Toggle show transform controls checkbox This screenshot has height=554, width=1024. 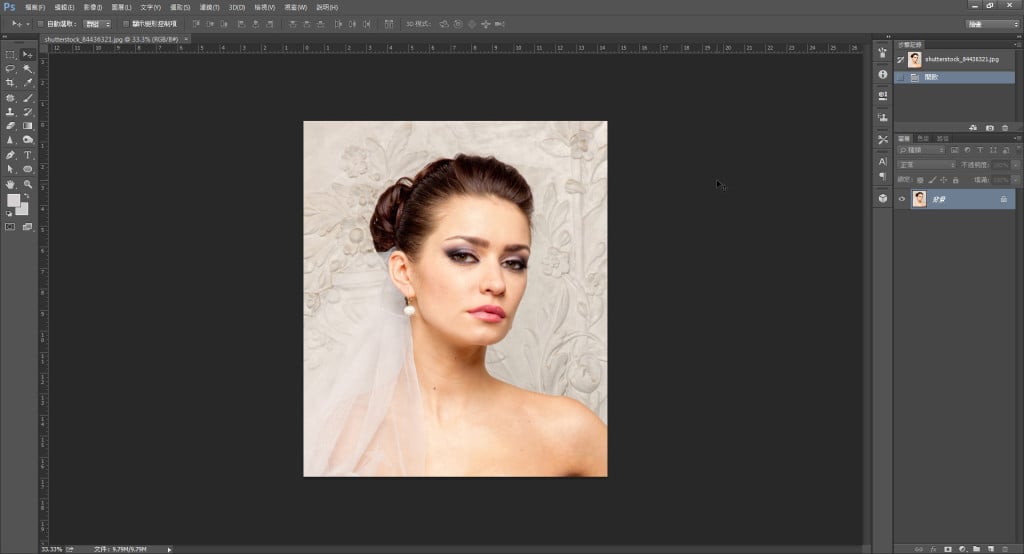tap(125, 23)
